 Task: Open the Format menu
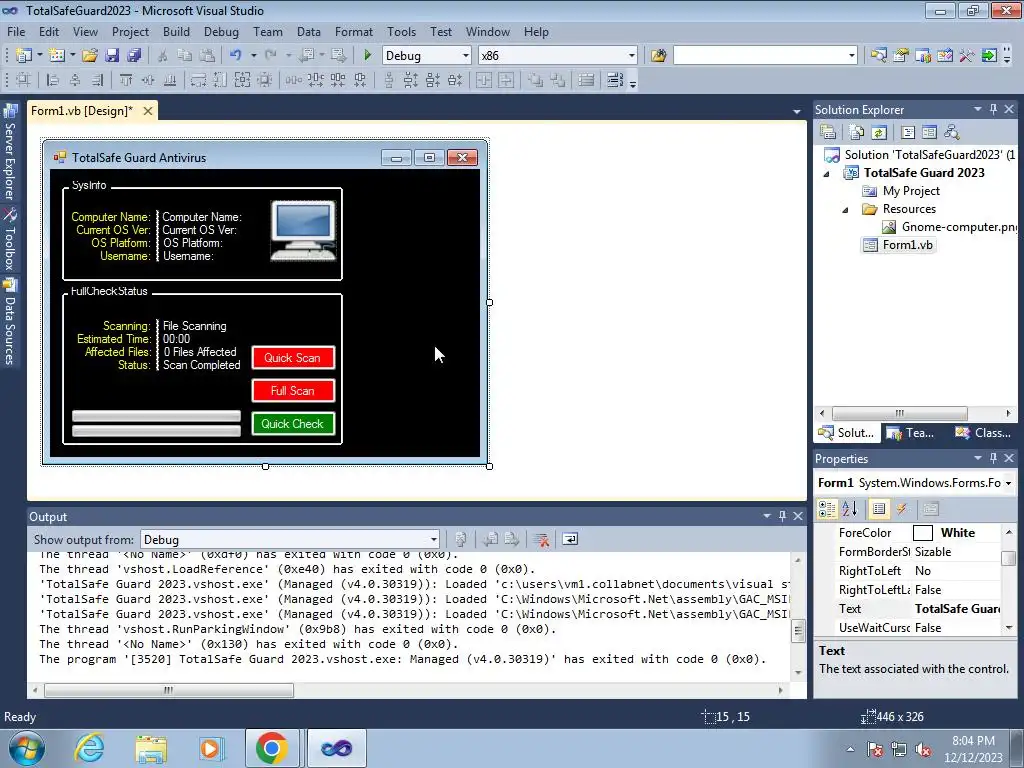[353, 31]
